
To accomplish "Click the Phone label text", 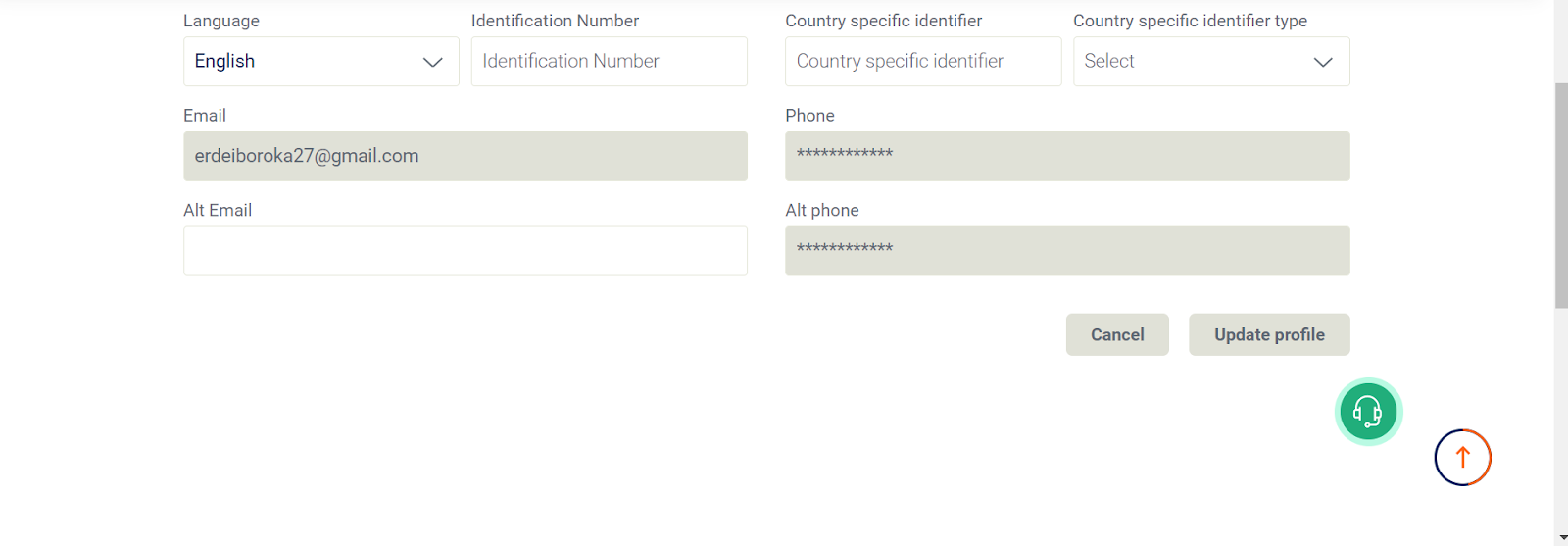I will [x=809, y=116].
